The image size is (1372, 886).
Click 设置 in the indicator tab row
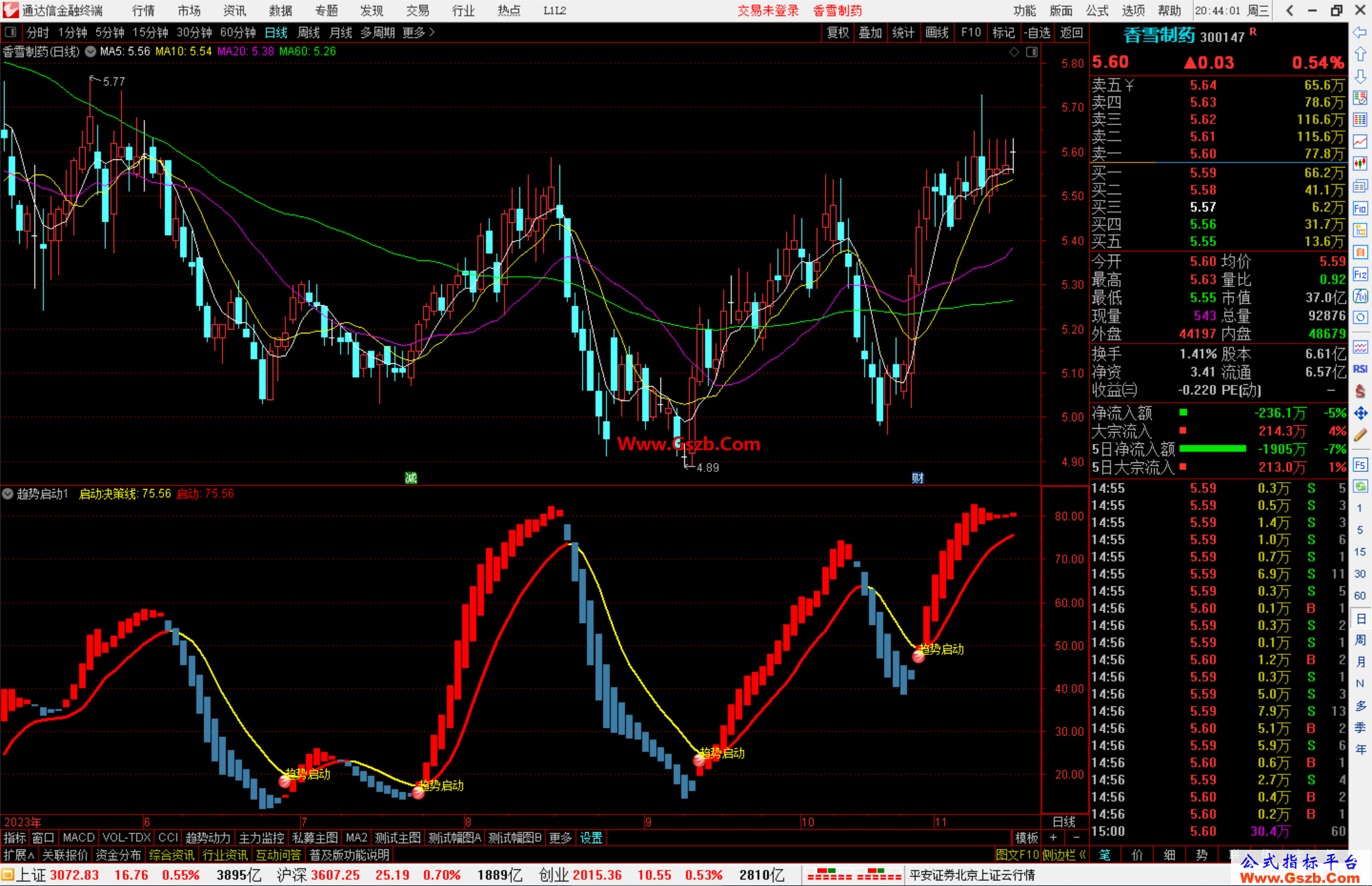[591, 838]
